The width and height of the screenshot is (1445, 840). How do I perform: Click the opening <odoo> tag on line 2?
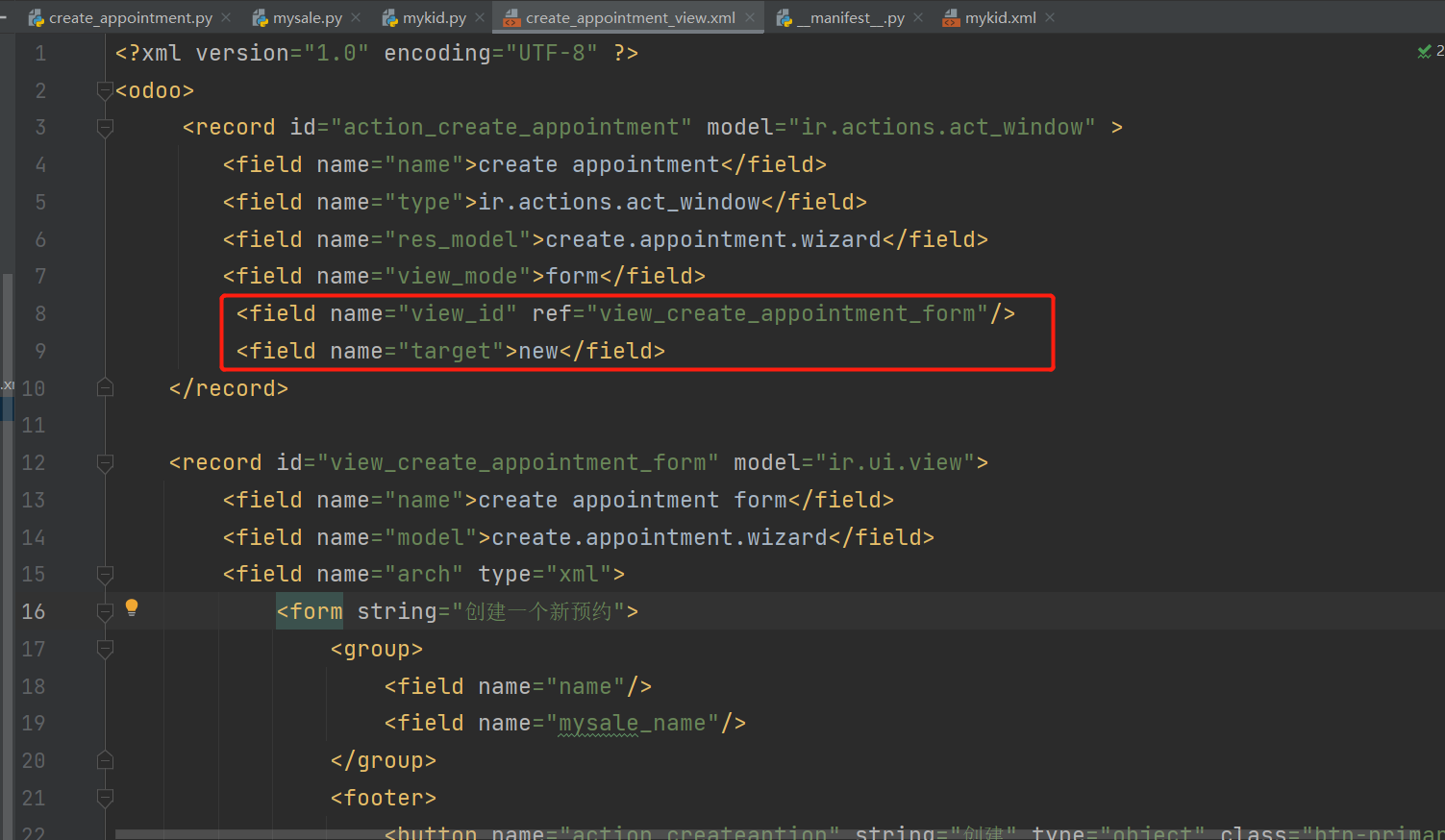(x=155, y=90)
